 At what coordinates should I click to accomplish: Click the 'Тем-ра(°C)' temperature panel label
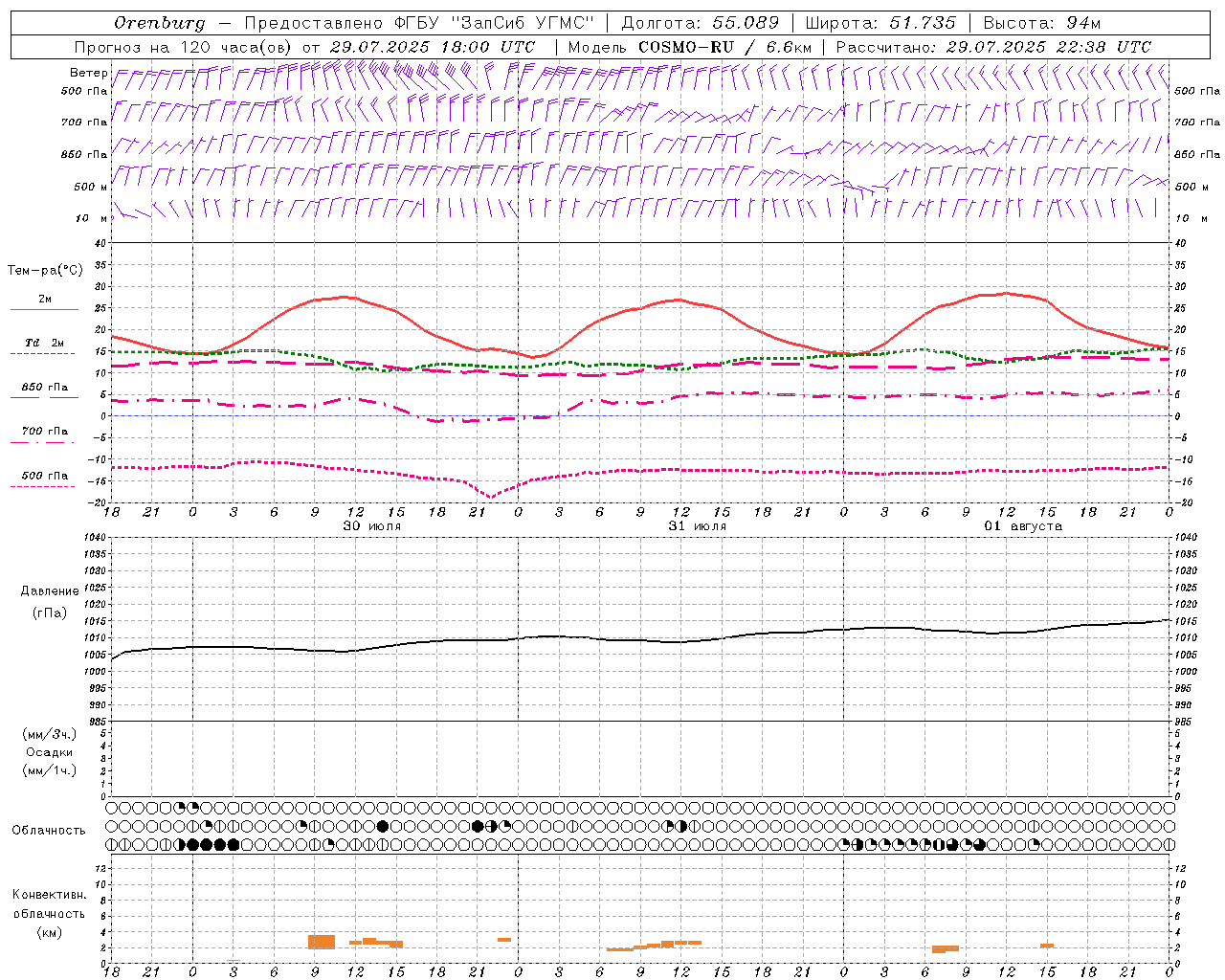pyautogui.click(x=45, y=271)
